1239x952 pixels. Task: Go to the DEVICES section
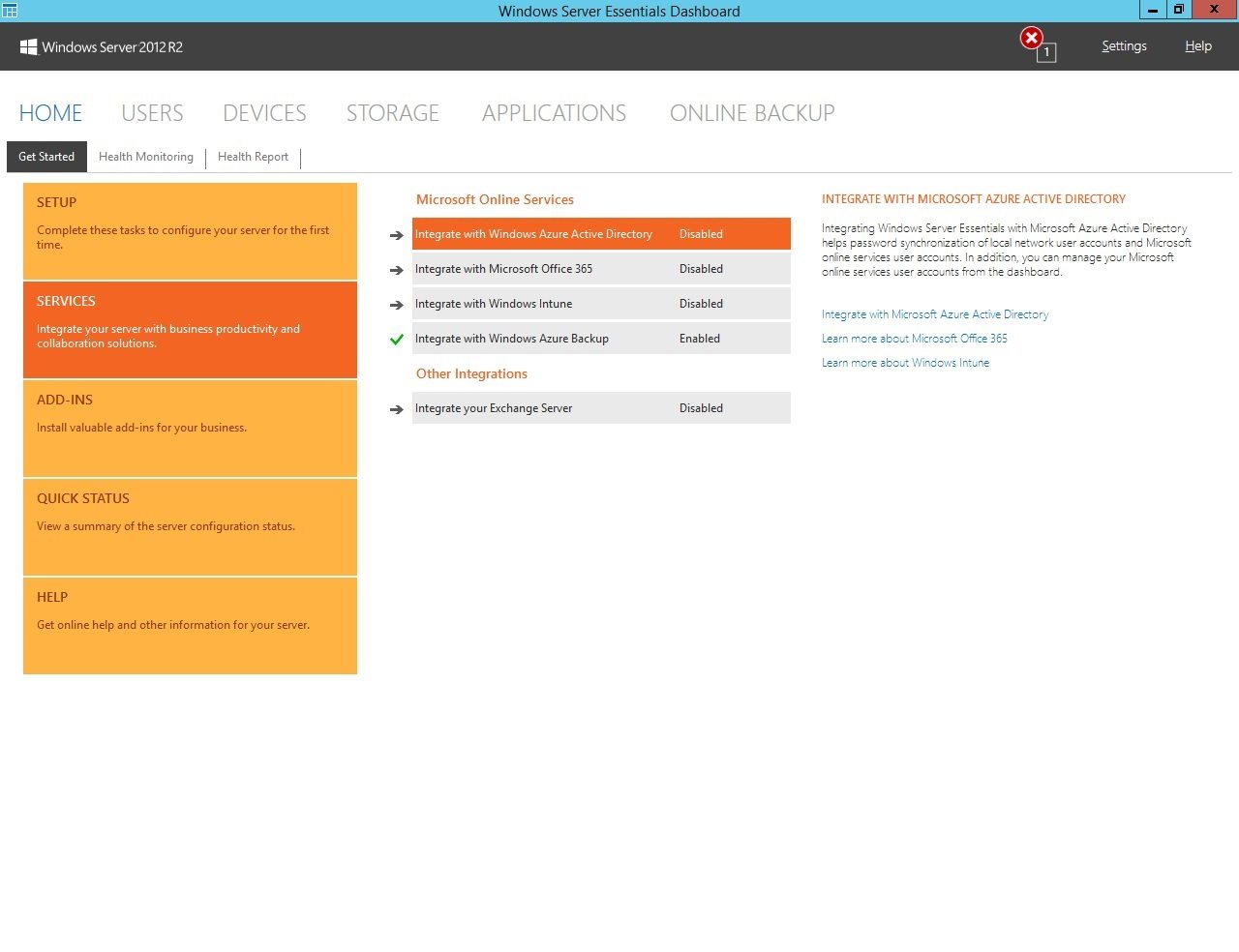coord(264,113)
